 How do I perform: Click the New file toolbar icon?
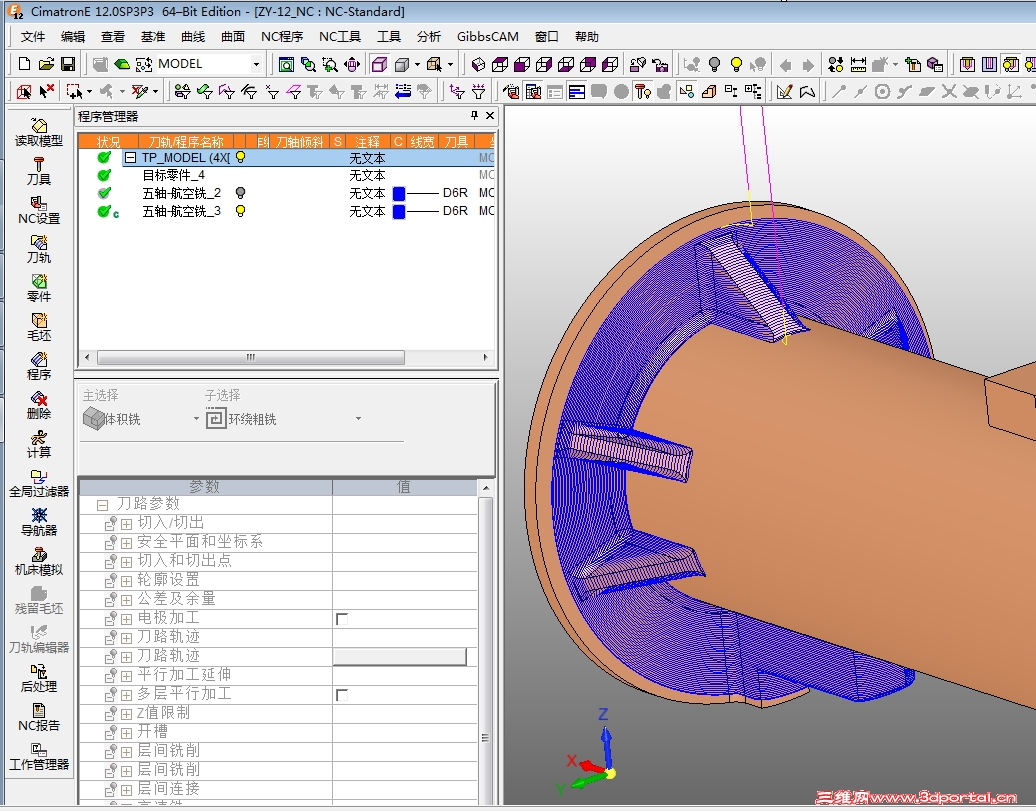click(x=24, y=63)
